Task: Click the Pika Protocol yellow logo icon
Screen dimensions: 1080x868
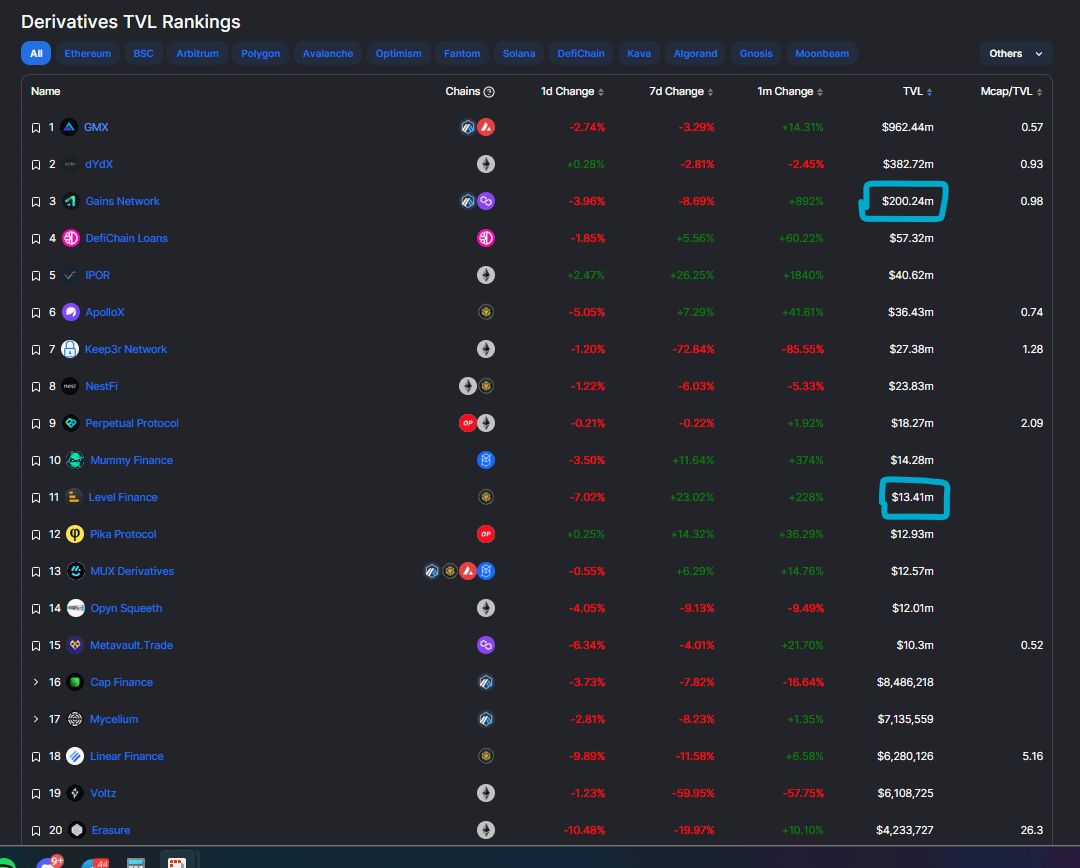Action: (x=74, y=534)
